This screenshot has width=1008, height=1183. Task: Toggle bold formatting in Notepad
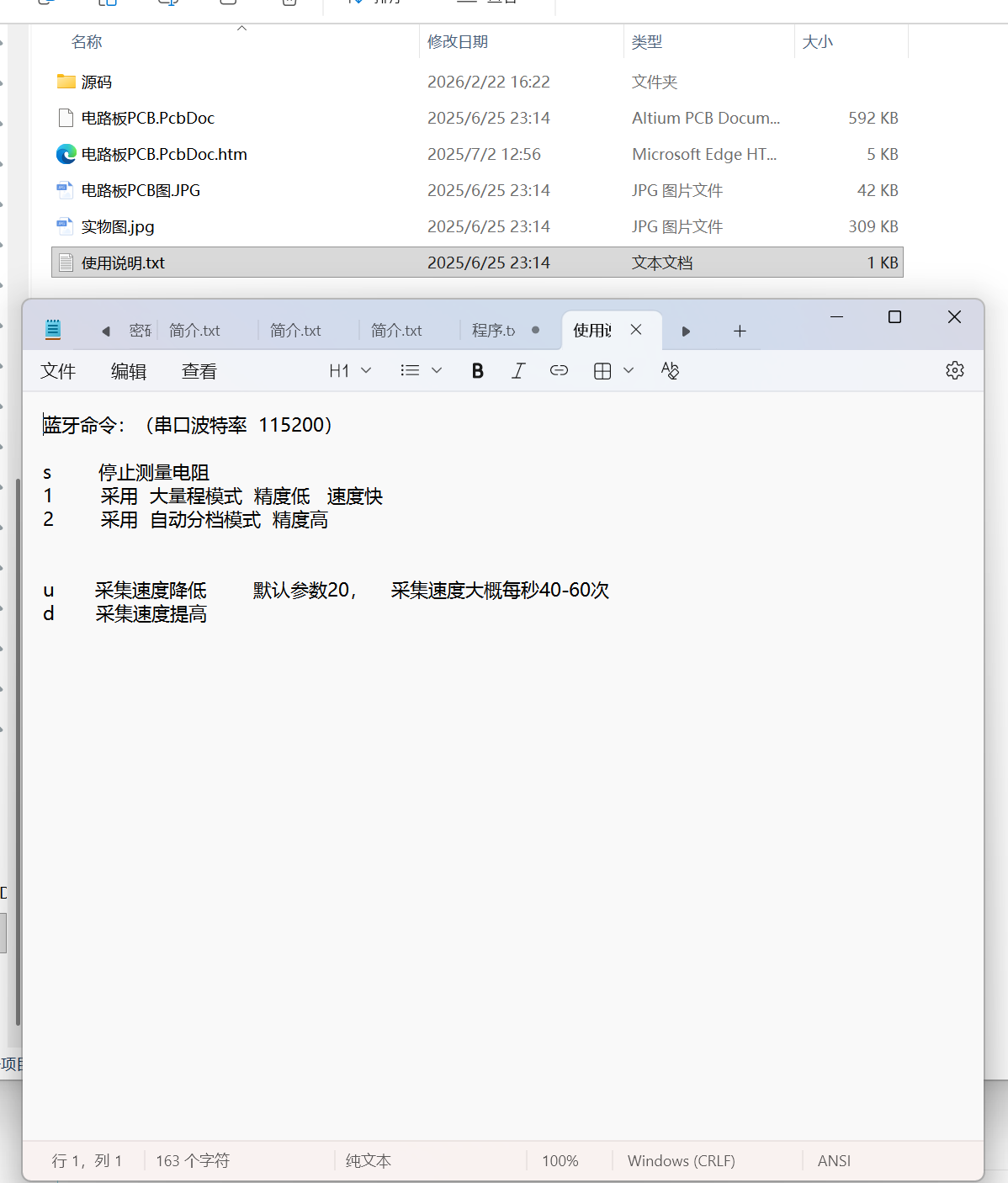coord(477,371)
